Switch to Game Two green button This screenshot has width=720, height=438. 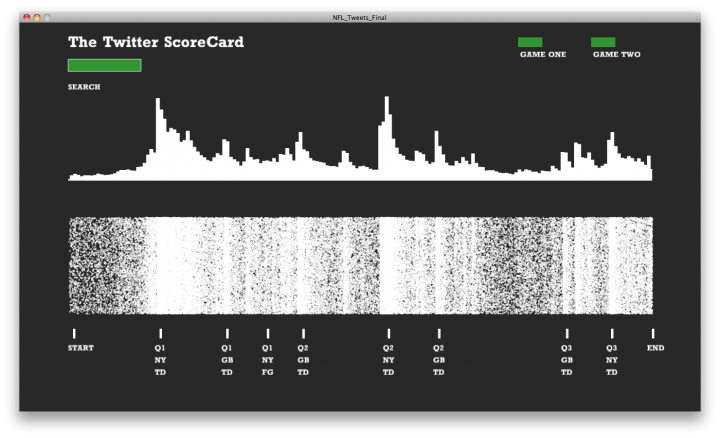(x=603, y=42)
